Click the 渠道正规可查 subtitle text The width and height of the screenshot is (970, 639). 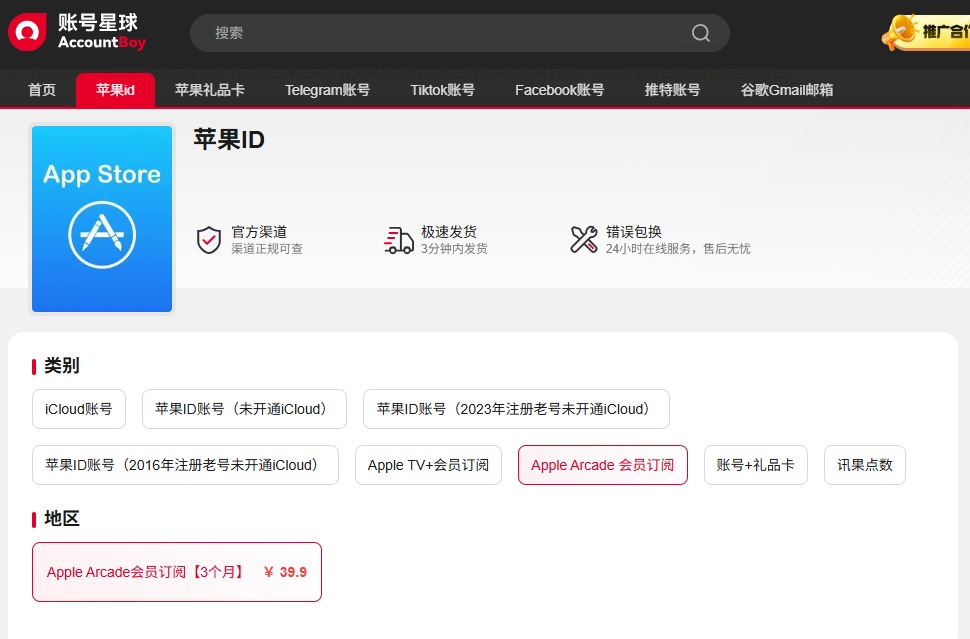pos(267,249)
